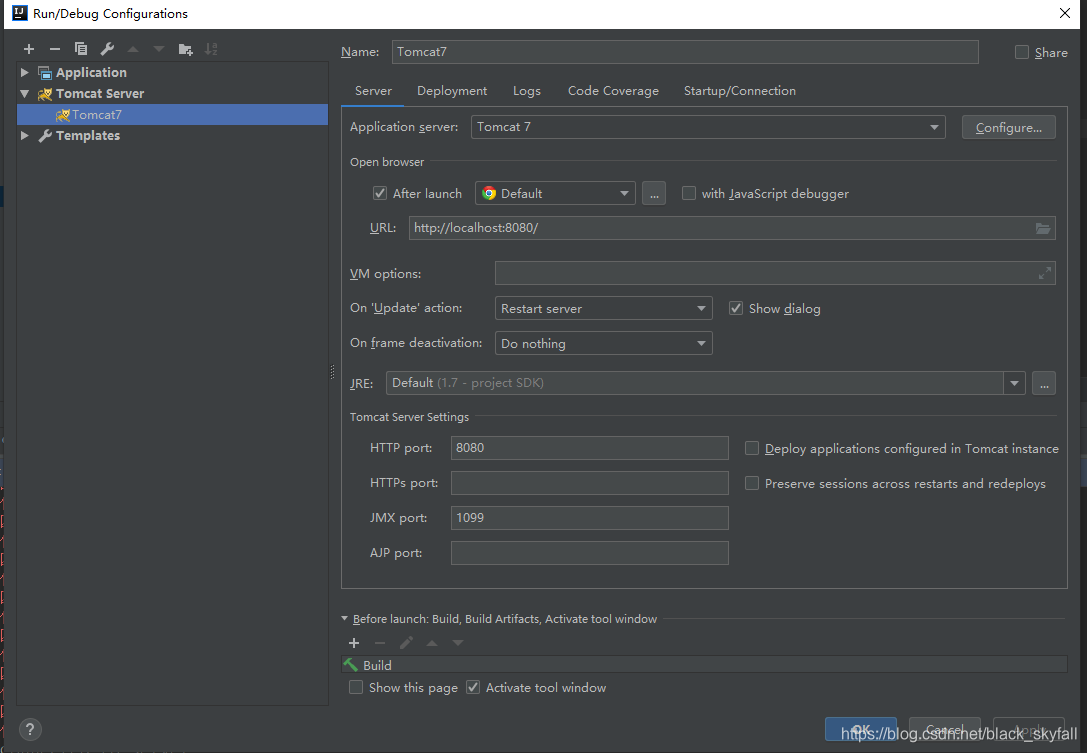
Task: Open help with question mark button
Action: (31, 729)
